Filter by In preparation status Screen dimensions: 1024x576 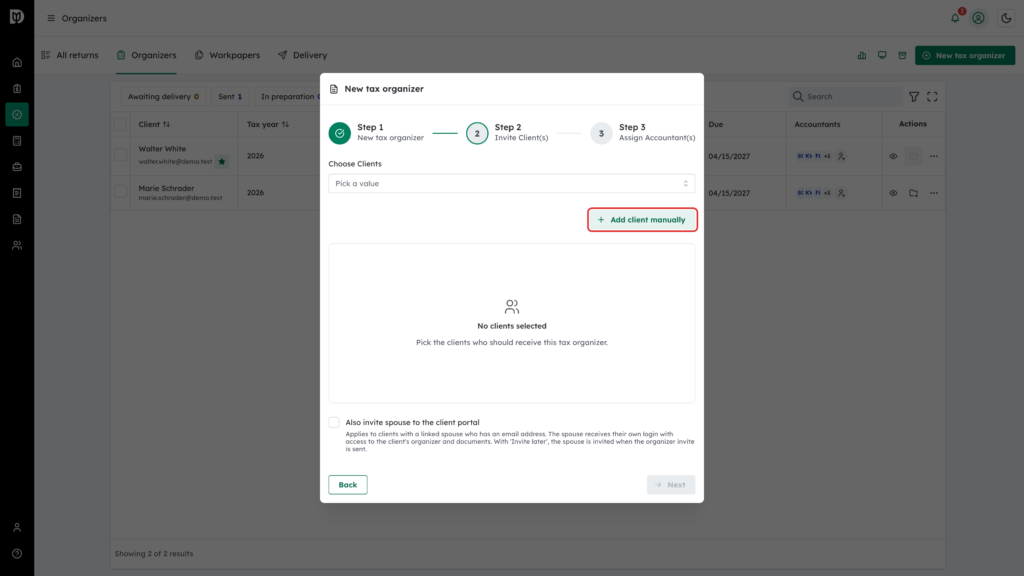pyautogui.click(x=287, y=97)
